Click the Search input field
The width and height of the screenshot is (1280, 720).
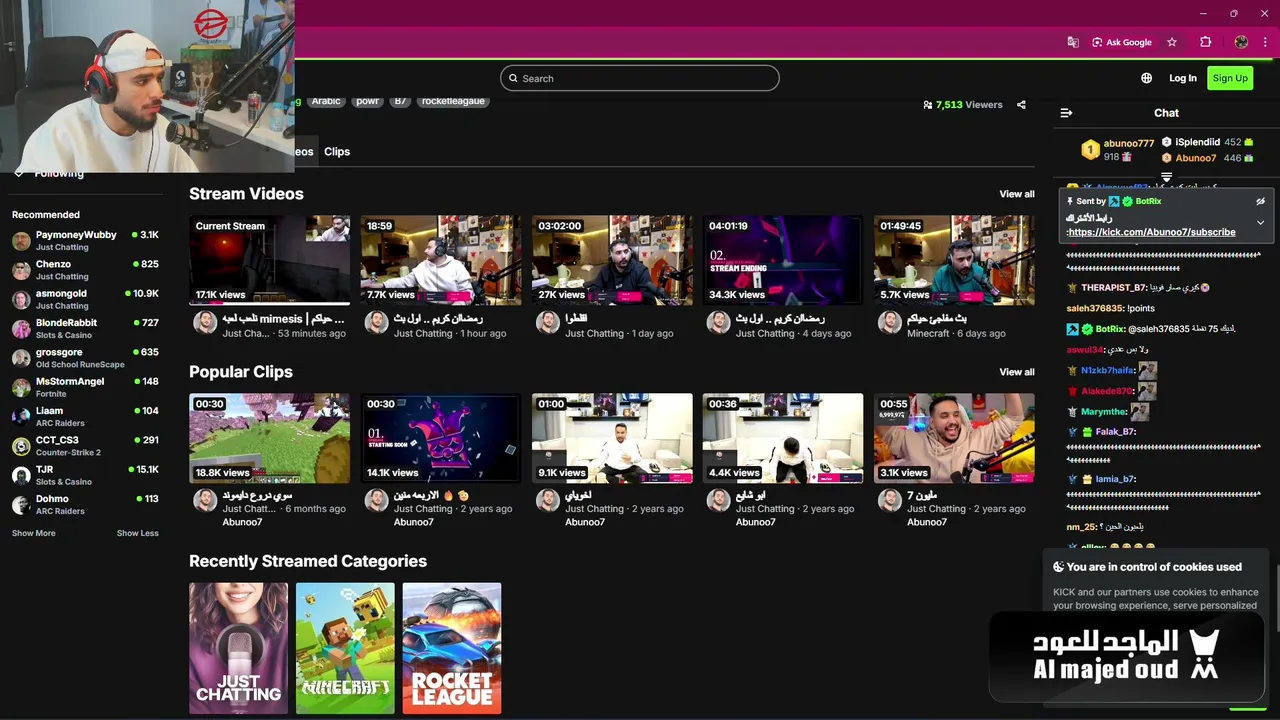tap(640, 78)
